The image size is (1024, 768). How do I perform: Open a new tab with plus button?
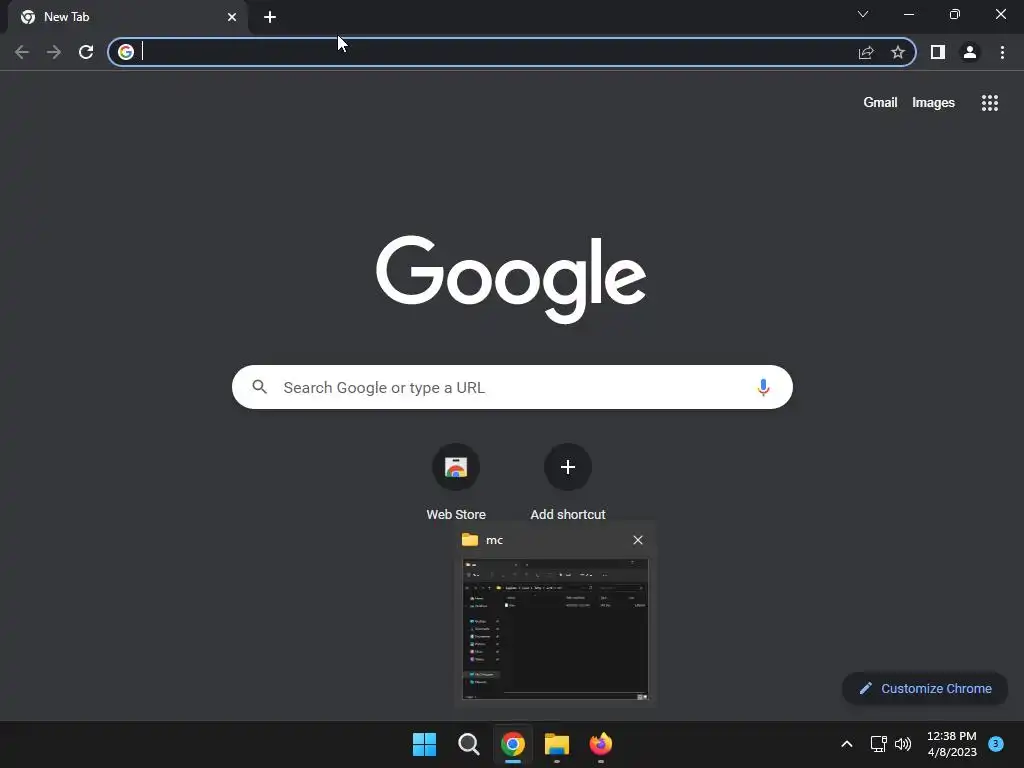[x=270, y=17]
